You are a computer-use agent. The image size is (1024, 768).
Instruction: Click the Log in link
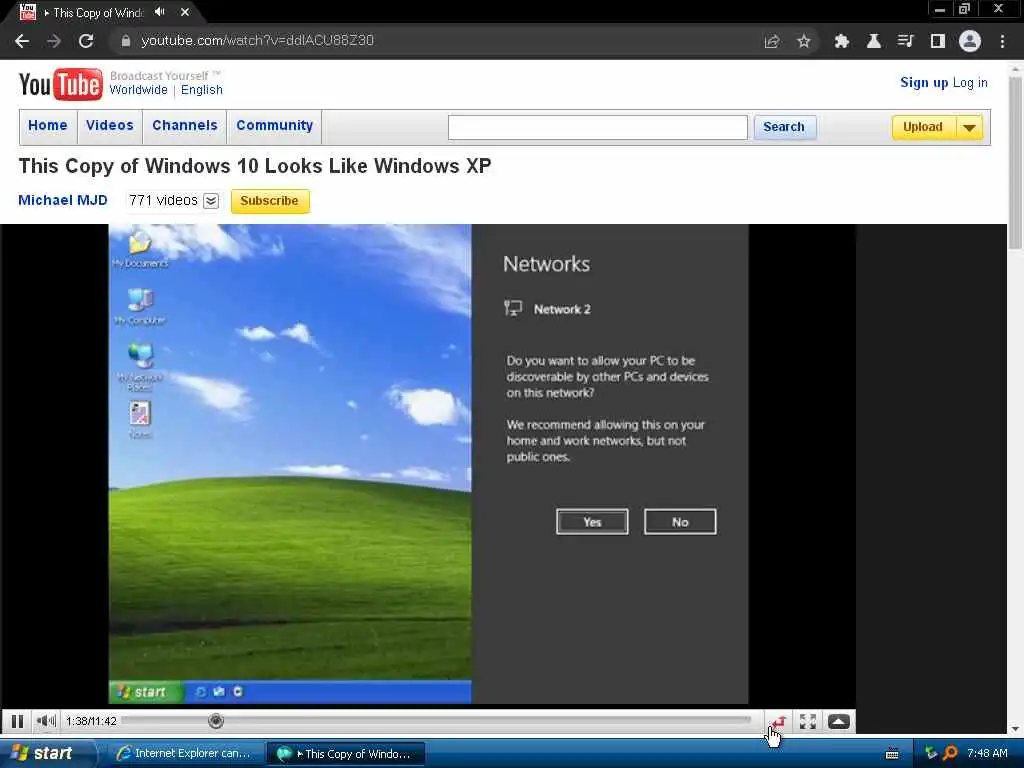(x=970, y=82)
